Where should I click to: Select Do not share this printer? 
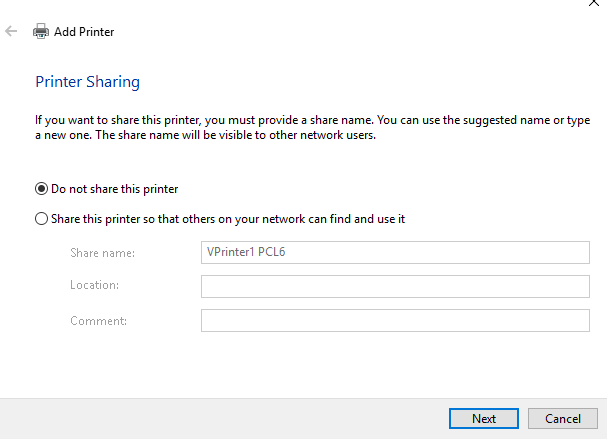pyautogui.click(x=41, y=189)
